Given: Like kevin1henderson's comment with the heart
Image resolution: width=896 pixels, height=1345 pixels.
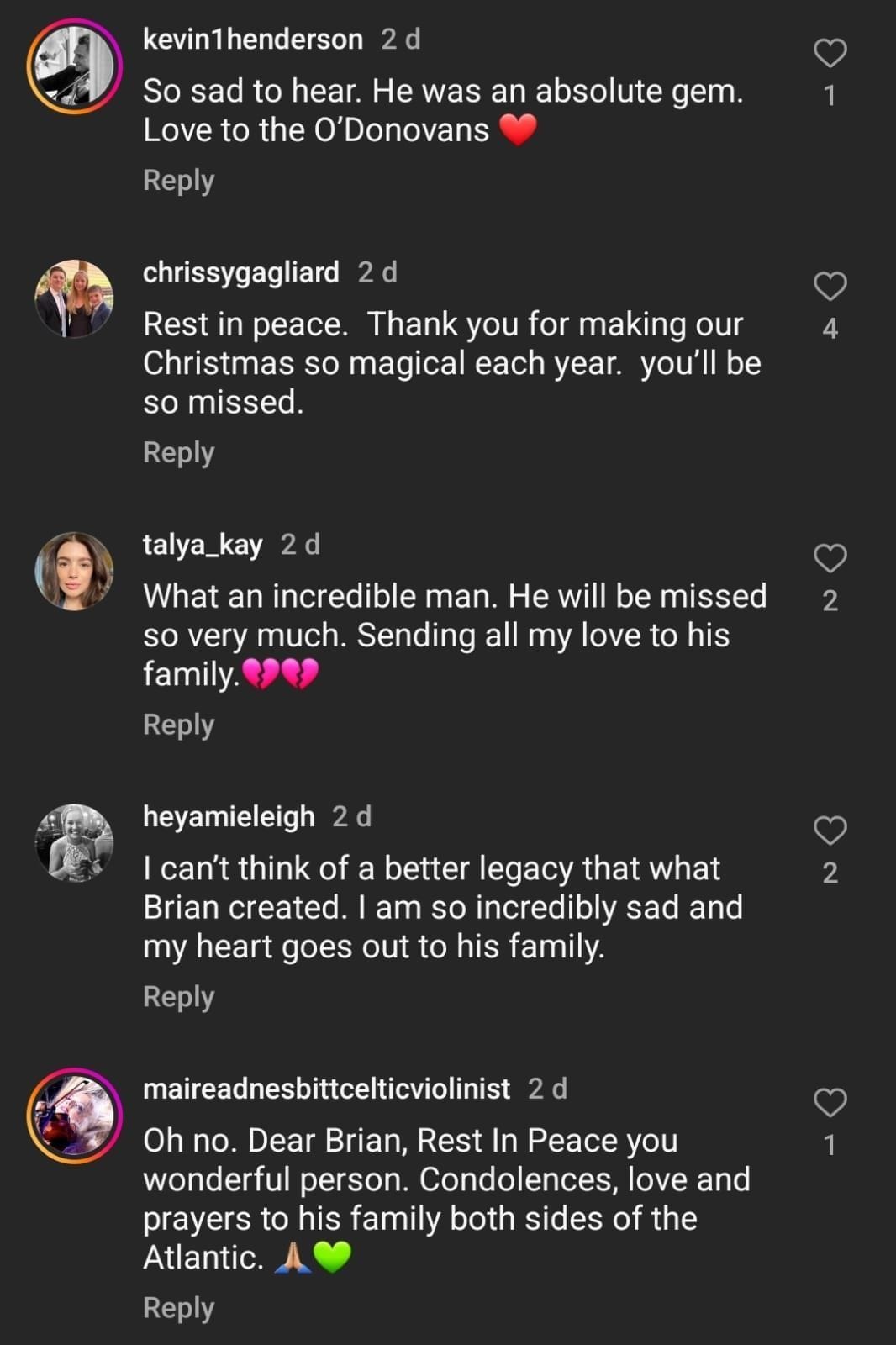Looking at the screenshot, I should pyautogui.click(x=830, y=53).
